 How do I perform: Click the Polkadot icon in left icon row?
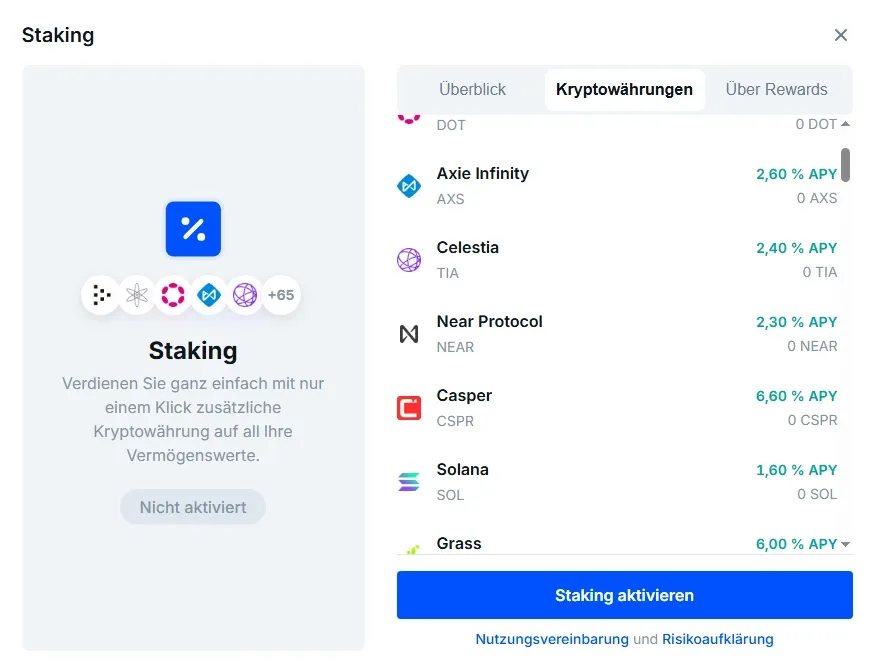(173, 295)
